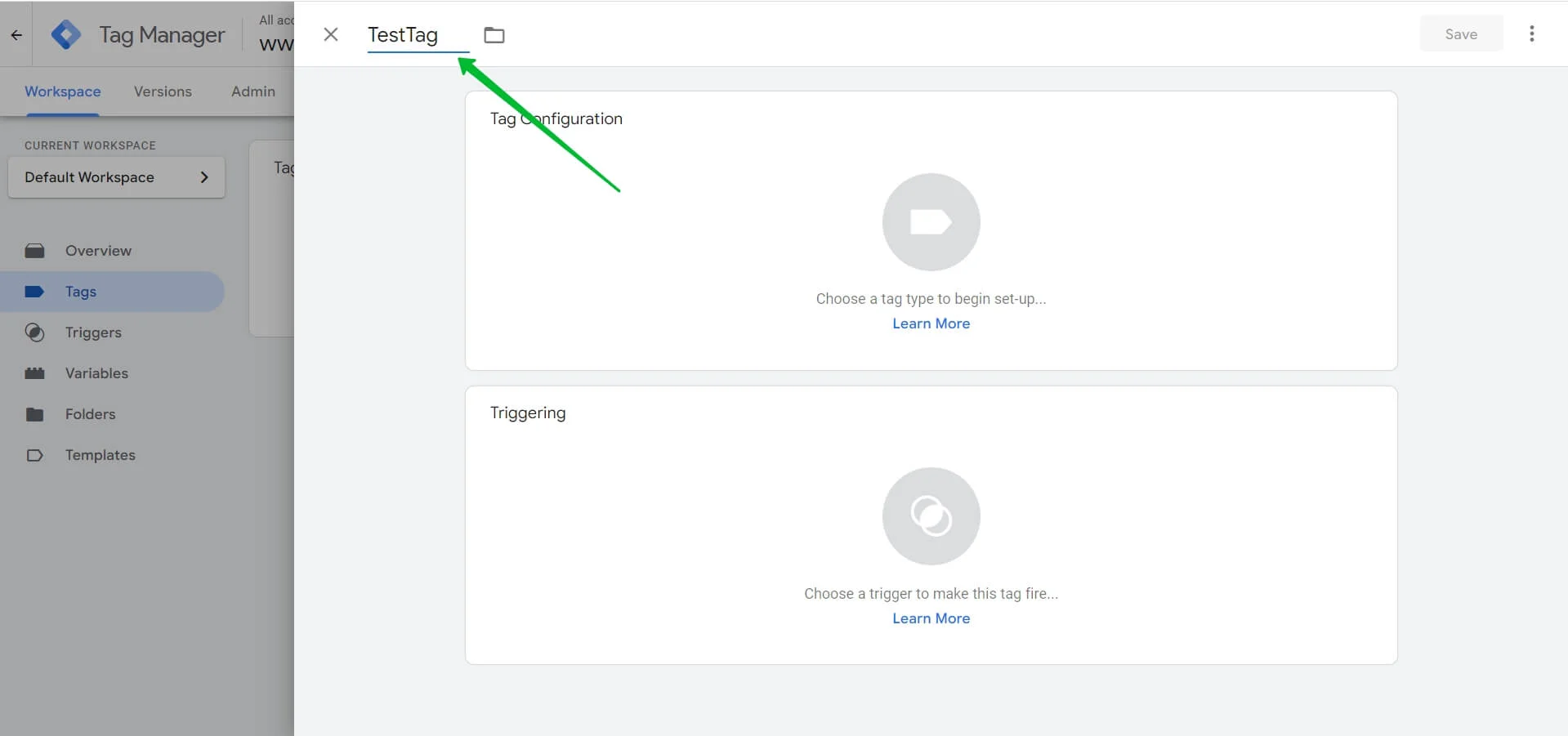The height and width of the screenshot is (736, 1568).
Task: Click the "Choose a tag type to begin set-up..." text
Action: click(x=931, y=299)
